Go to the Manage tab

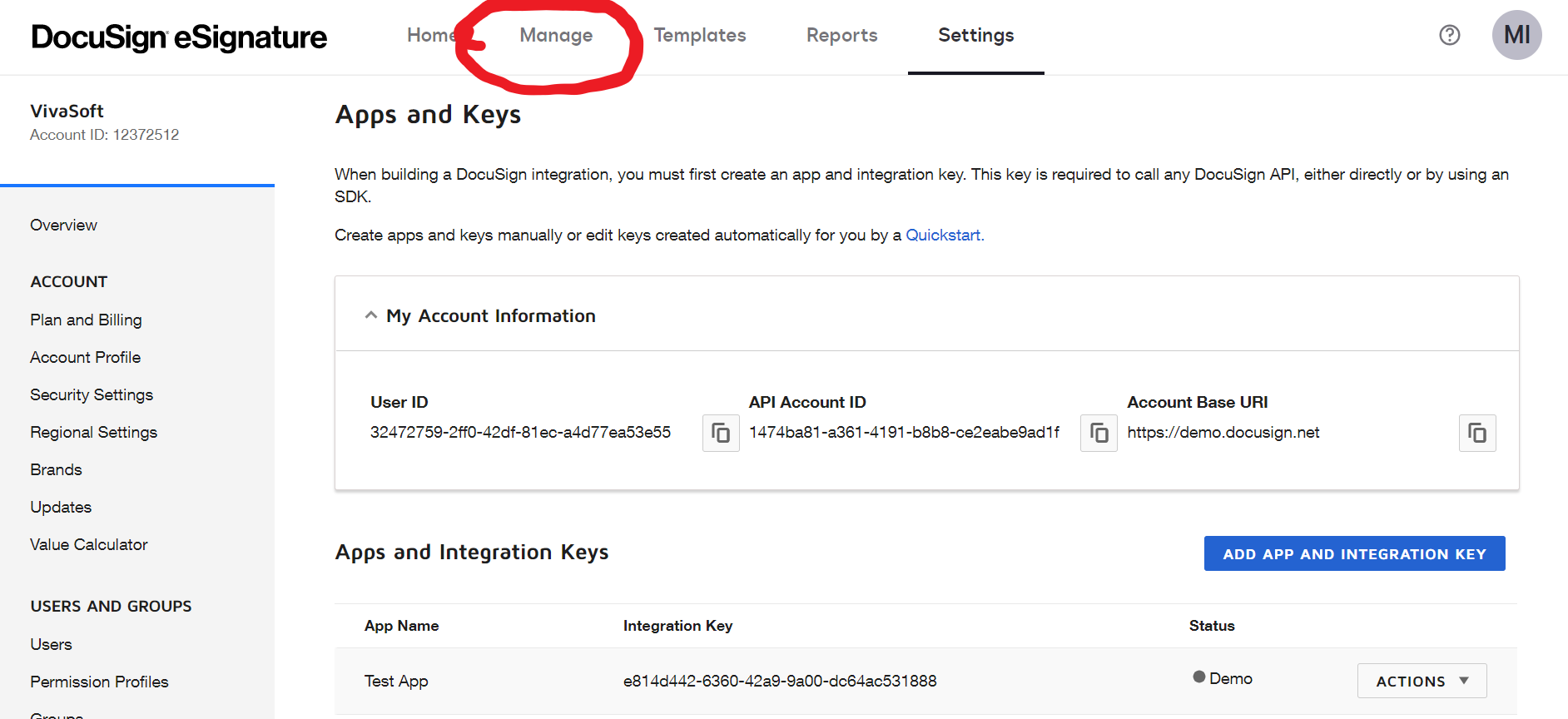[x=556, y=35]
